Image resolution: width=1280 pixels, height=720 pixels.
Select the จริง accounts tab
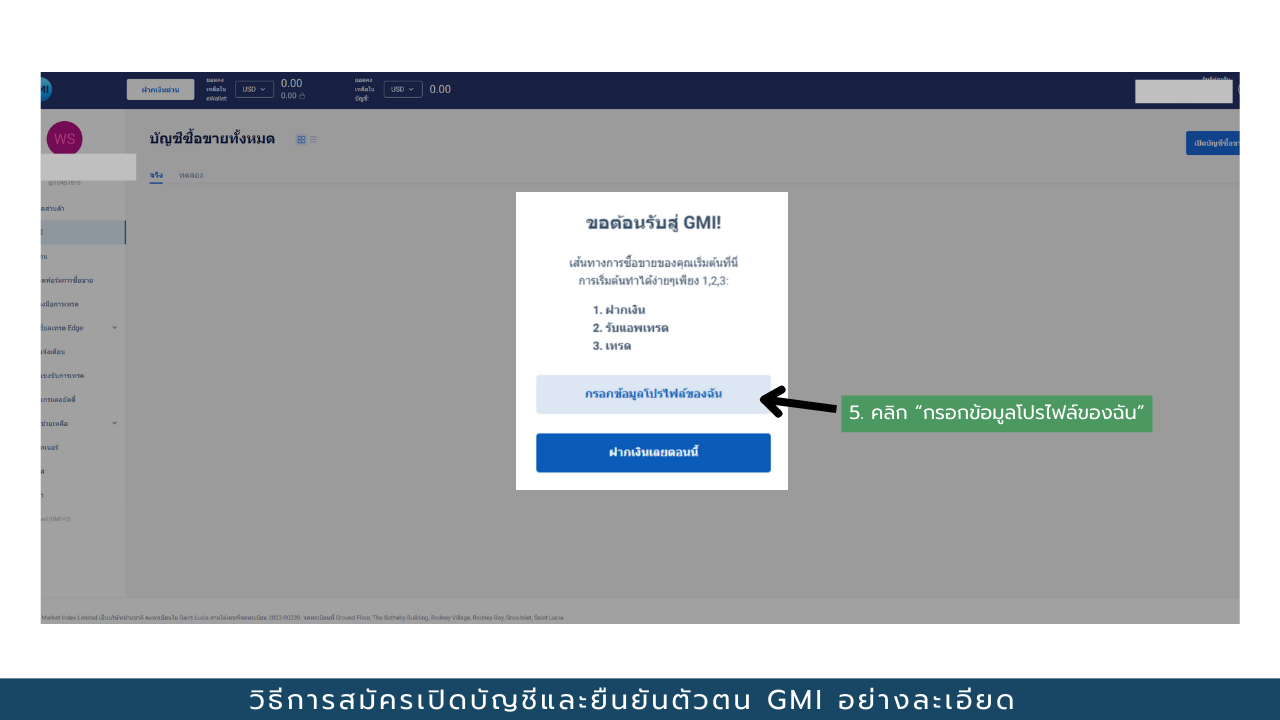pos(156,175)
